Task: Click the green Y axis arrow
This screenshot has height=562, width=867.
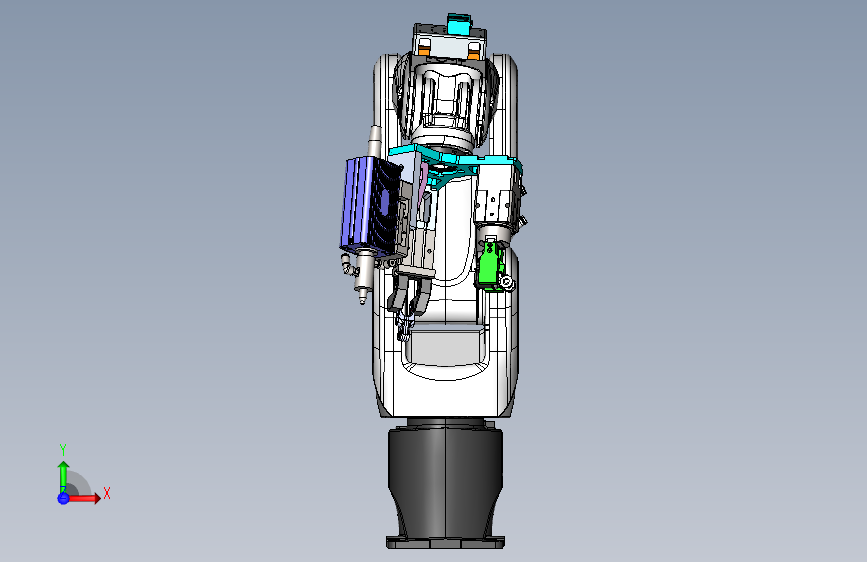Action: [x=63, y=477]
